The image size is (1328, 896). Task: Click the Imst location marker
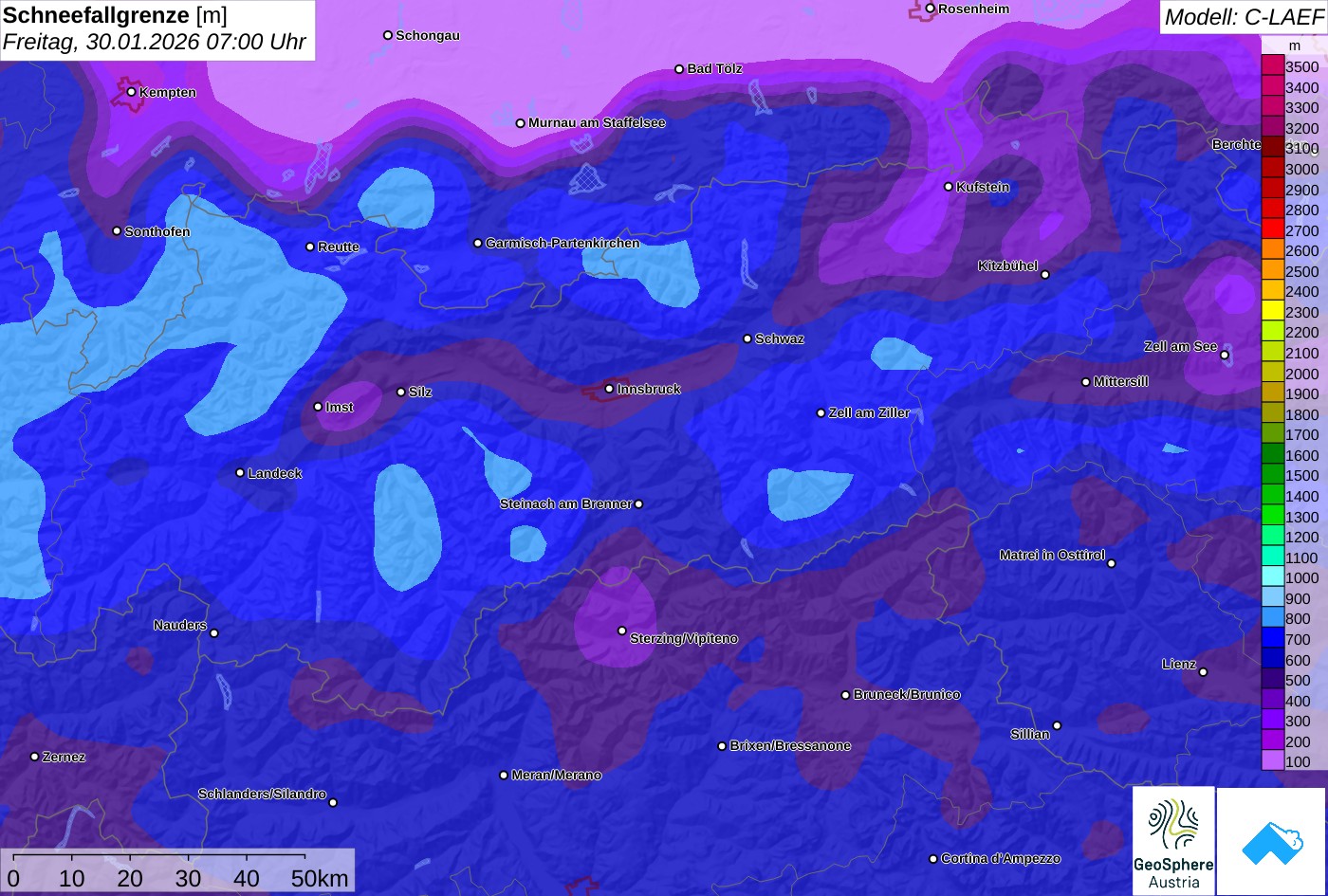(x=318, y=407)
